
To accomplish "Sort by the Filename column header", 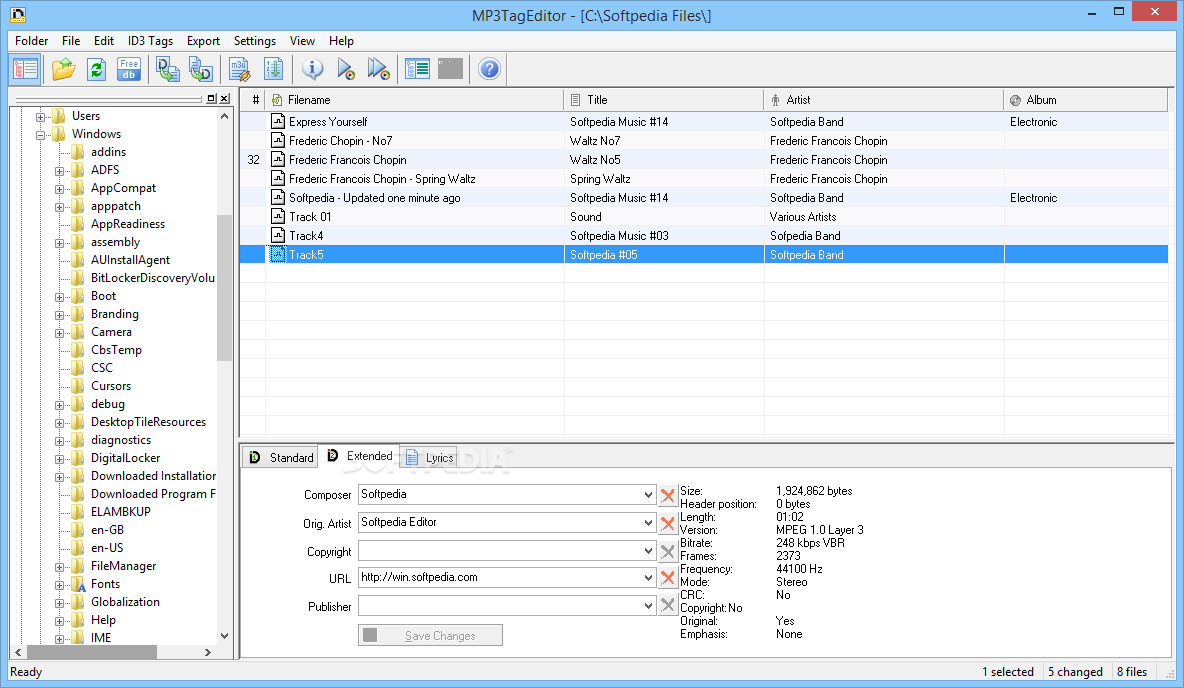I will coord(415,100).
